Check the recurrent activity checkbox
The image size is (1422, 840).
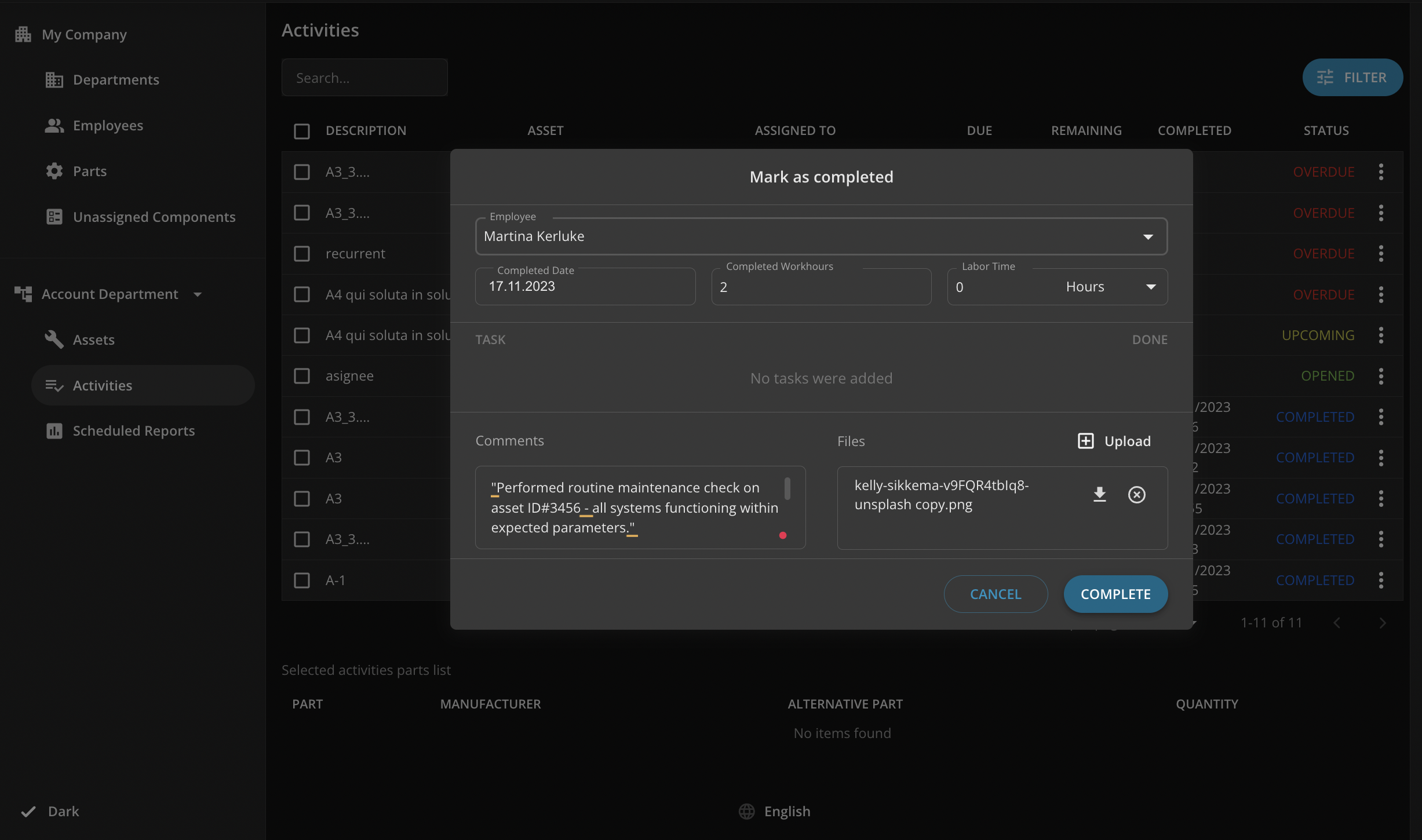(302, 254)
